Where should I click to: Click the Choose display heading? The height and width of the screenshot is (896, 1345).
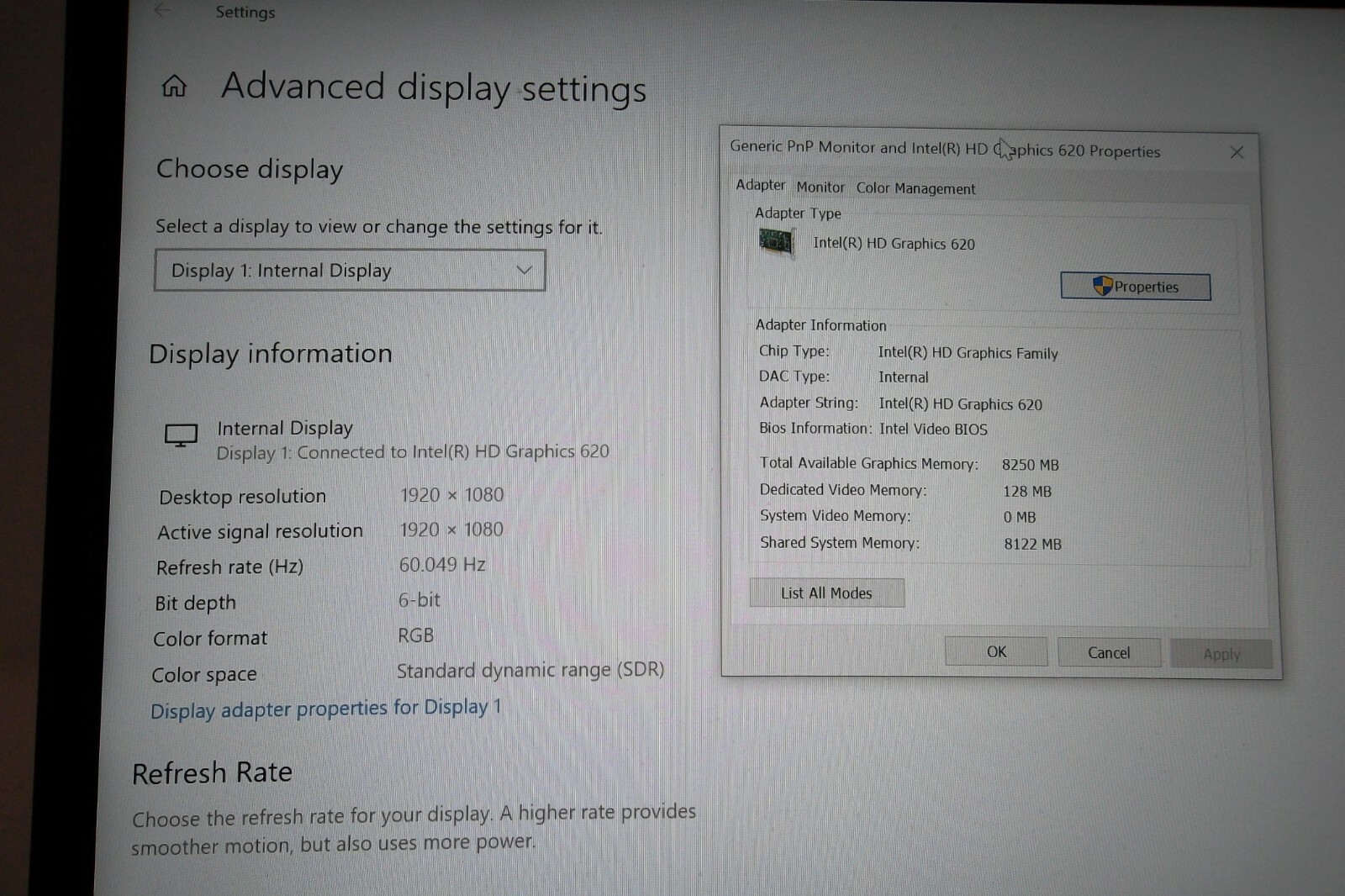tap(250, 170)
